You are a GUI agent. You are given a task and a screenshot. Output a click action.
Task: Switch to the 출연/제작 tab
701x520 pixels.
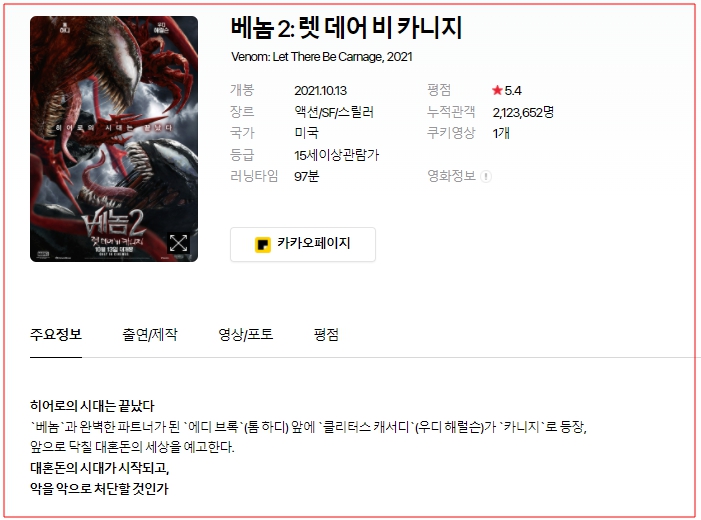coord(150,334)
